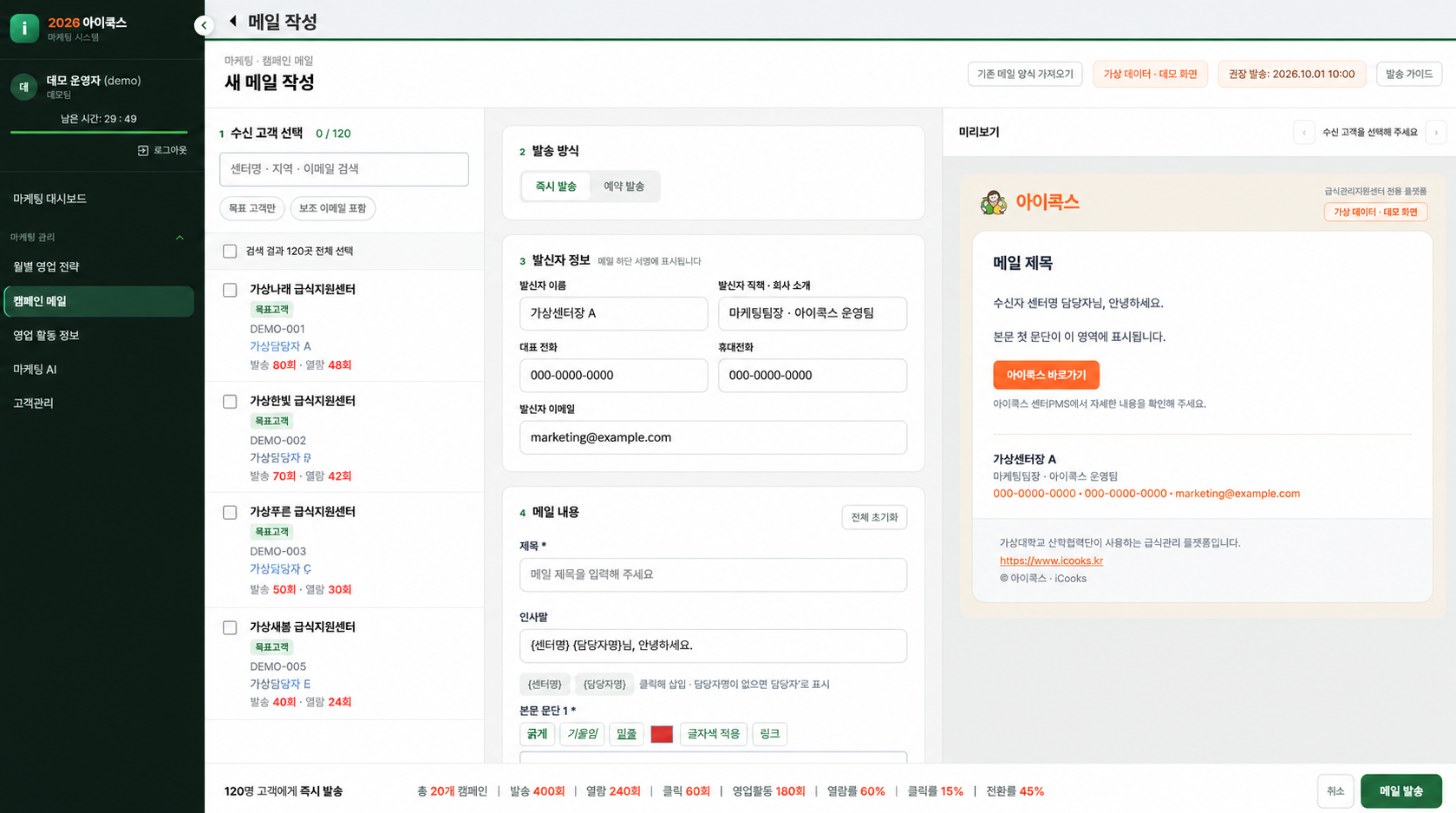The width and height of the screenshot is (1456, 813).
Task: Click the 취소 cancel button
Action: [1335, 791]
